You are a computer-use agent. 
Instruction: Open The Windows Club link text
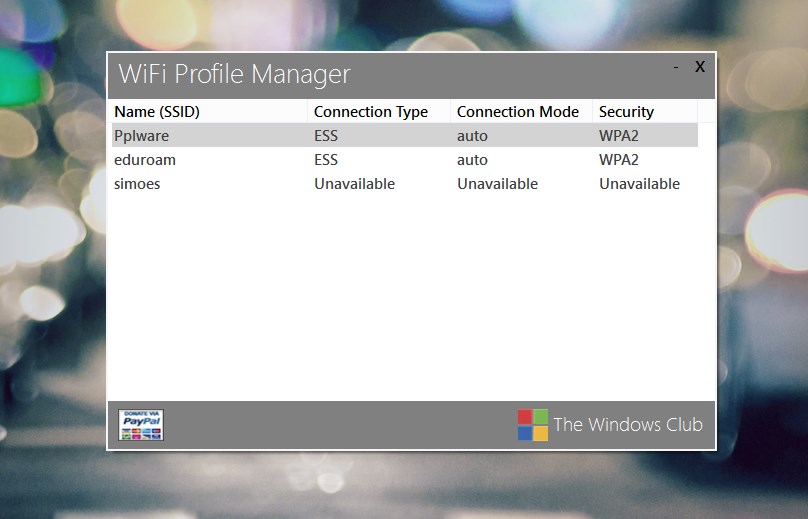click(x=628, y=424)
